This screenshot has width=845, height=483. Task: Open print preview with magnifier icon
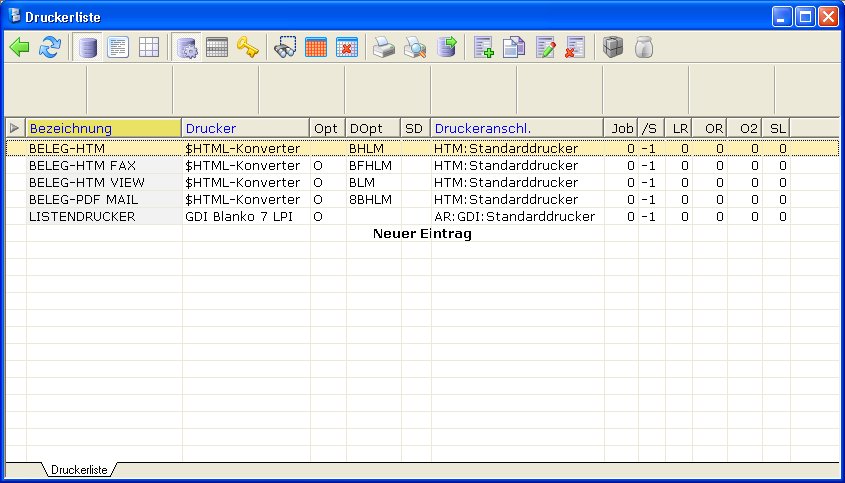pyautogui.click(x=415, y=47)
